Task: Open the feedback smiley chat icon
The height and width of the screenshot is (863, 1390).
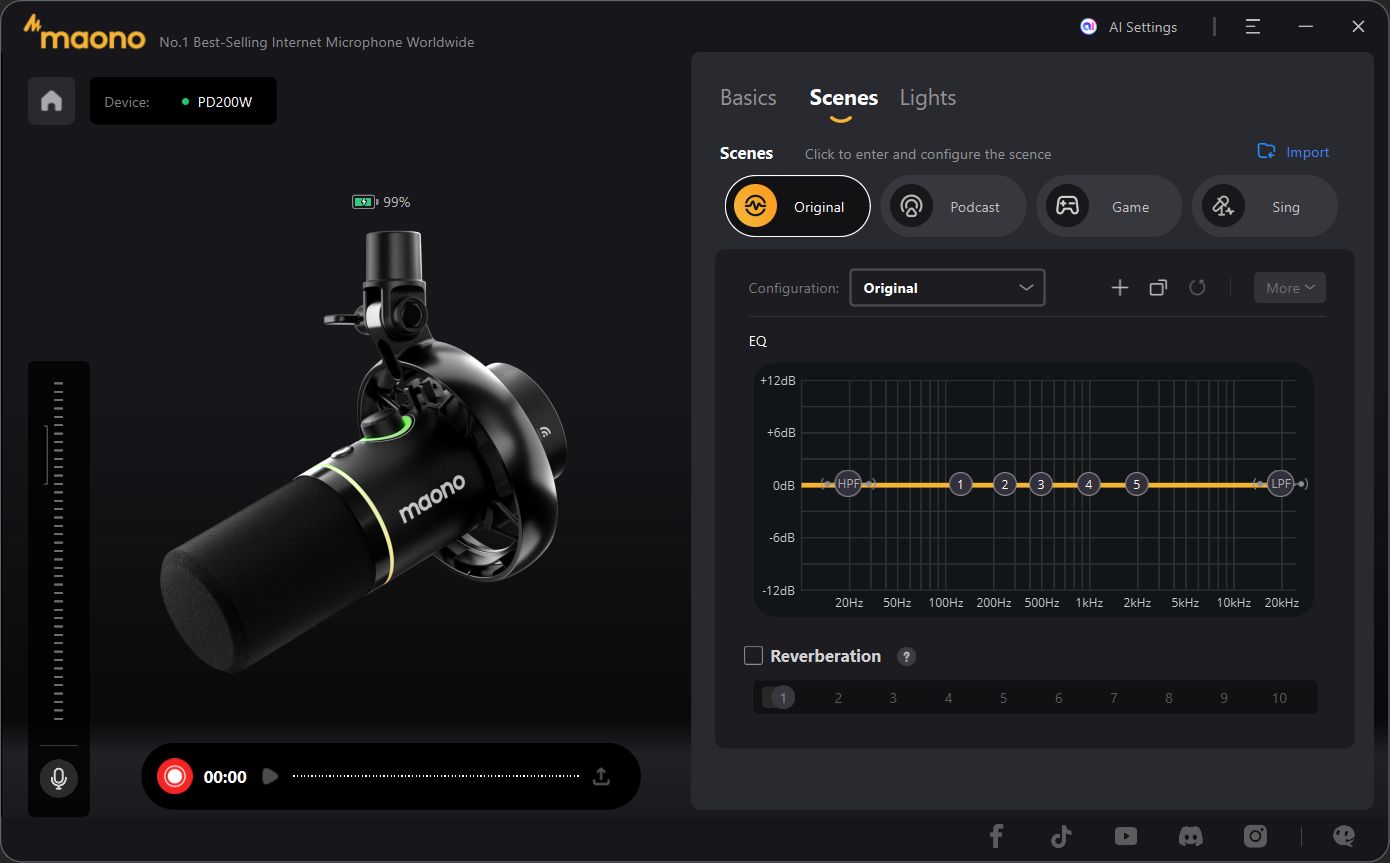Action: click(1345, 836)
